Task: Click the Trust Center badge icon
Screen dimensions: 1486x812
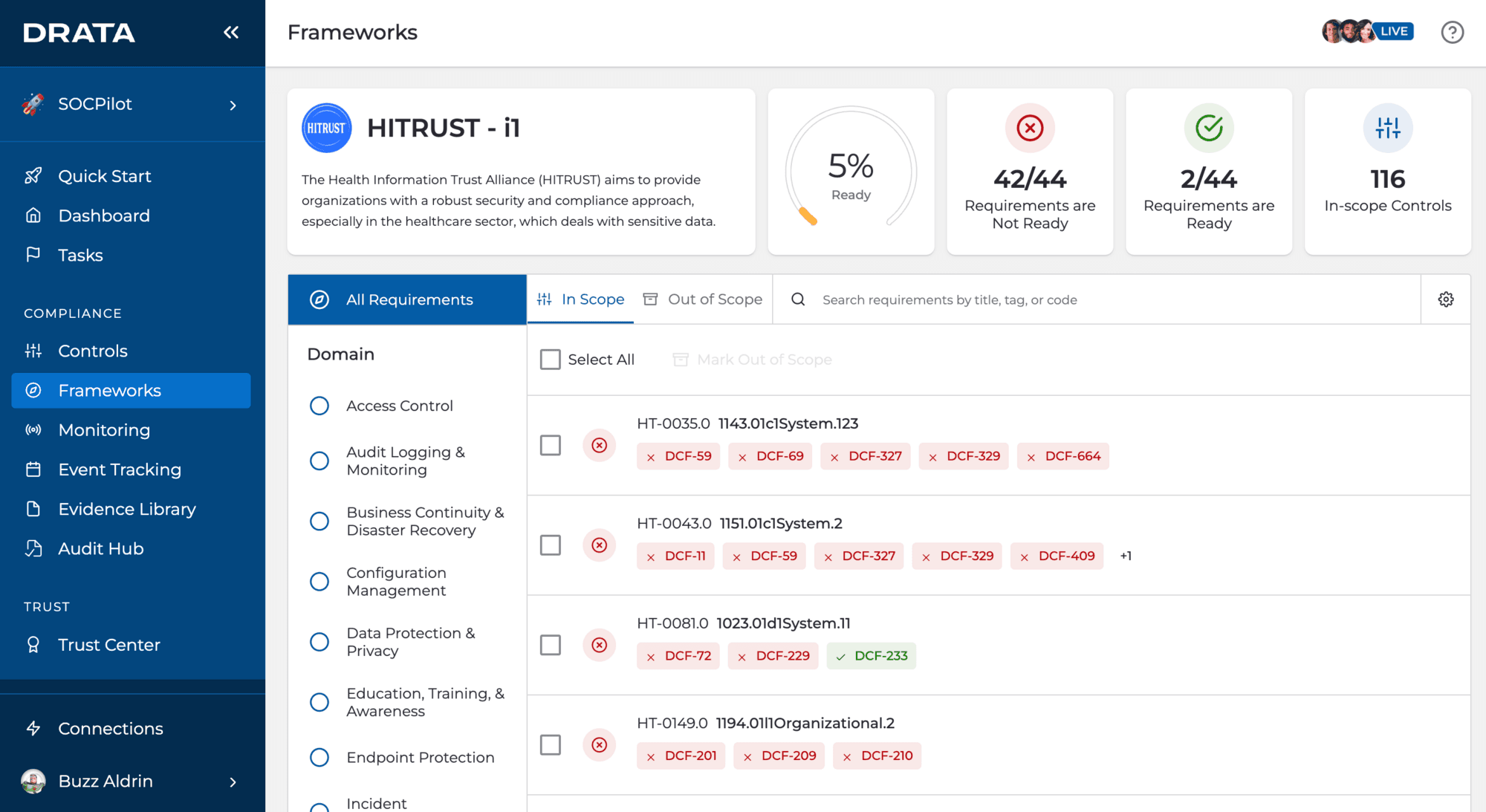Action: pyautogui.click(x=33, y=645)
